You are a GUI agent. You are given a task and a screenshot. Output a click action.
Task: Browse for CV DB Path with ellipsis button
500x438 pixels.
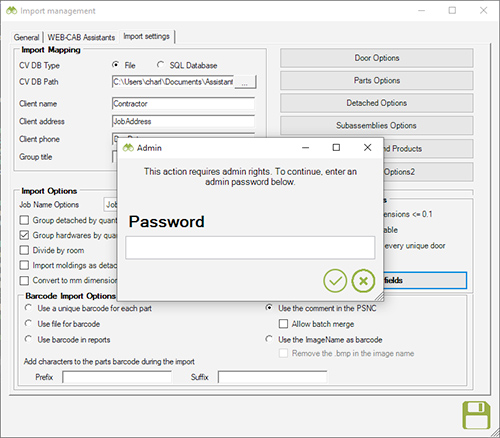(x=245, y=82)
